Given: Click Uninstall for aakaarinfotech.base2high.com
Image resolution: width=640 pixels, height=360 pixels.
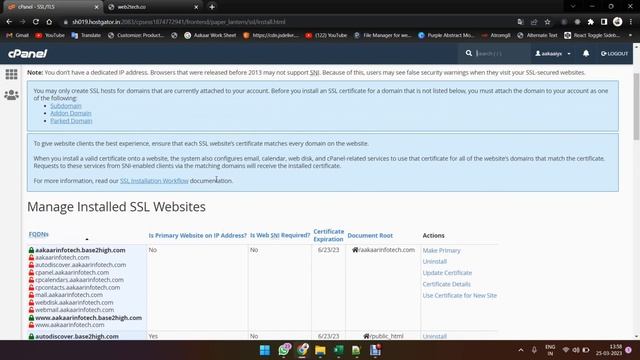Looking at the screenshot, I should pyautogui.click(x=435, y=261).
